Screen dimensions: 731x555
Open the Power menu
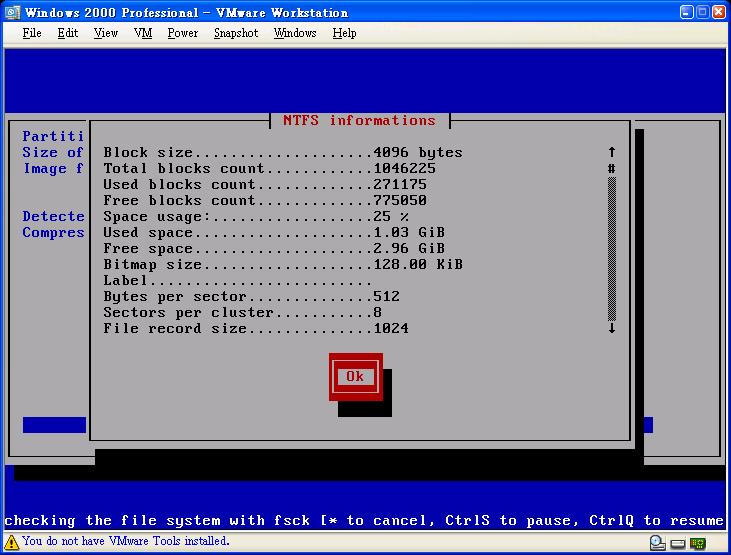pos(183,33)
